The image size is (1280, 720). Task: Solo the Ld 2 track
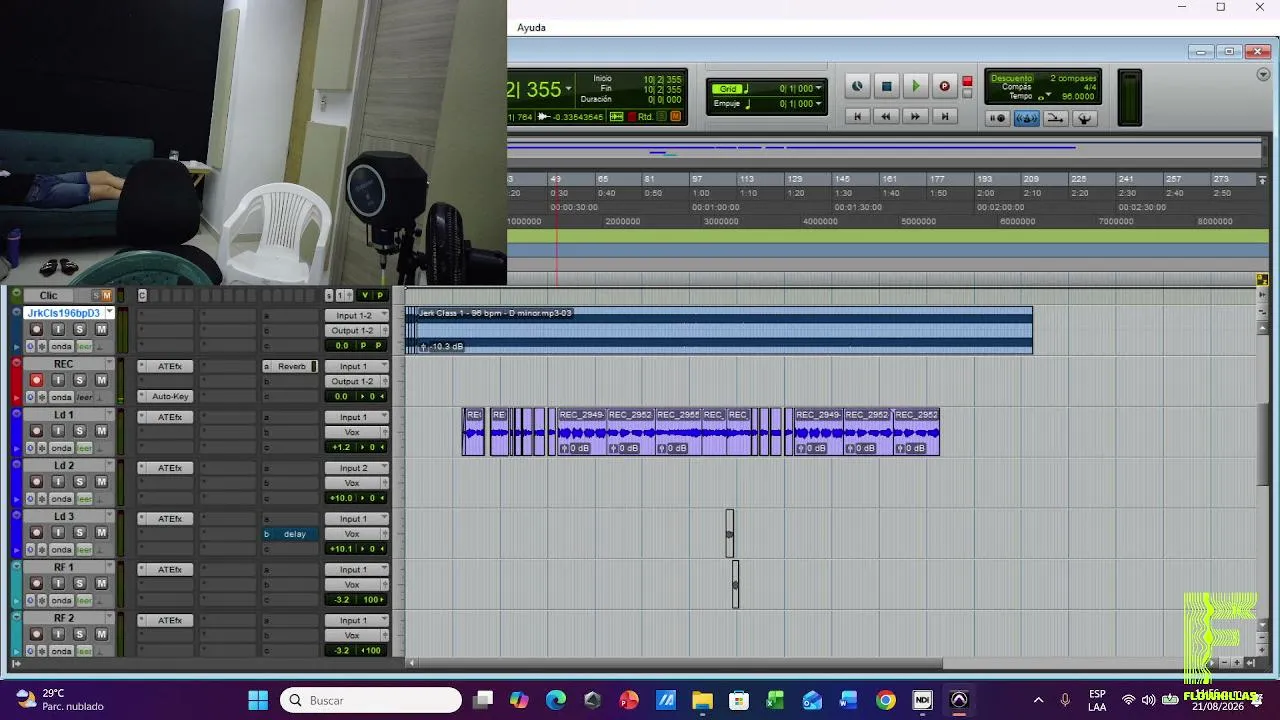coord(79,482)
